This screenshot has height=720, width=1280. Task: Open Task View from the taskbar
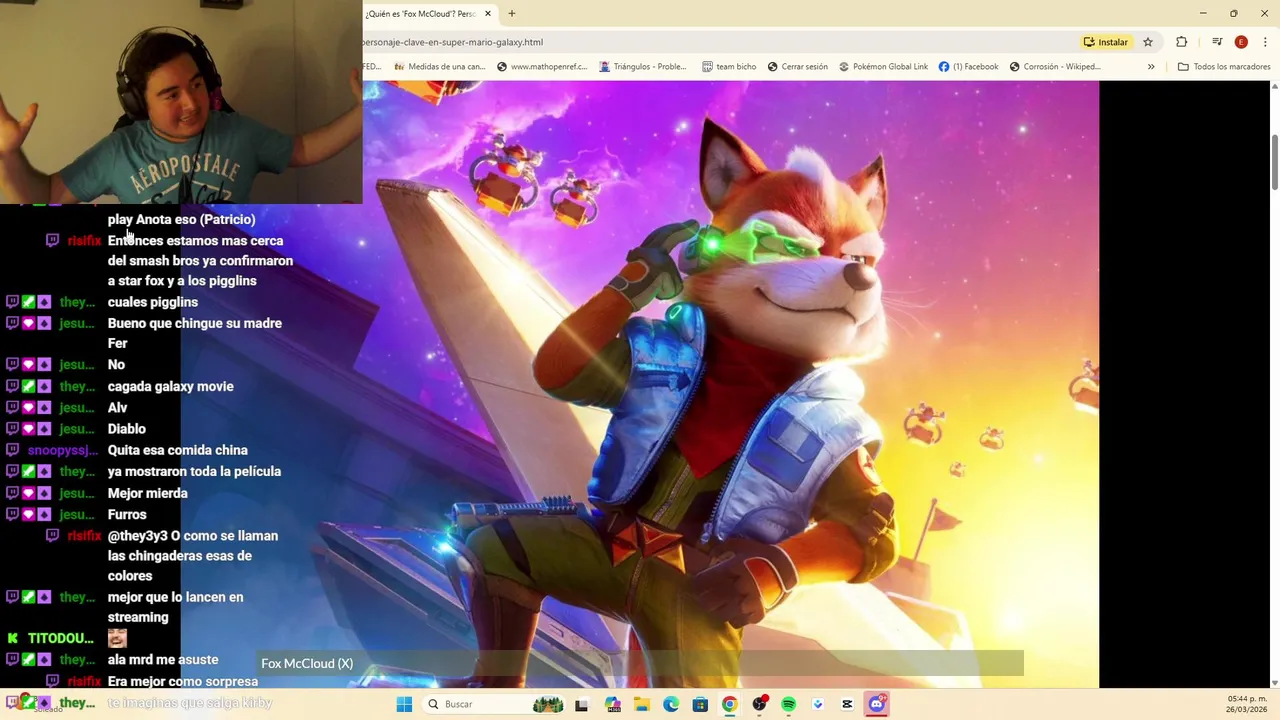tap(581, 704)
